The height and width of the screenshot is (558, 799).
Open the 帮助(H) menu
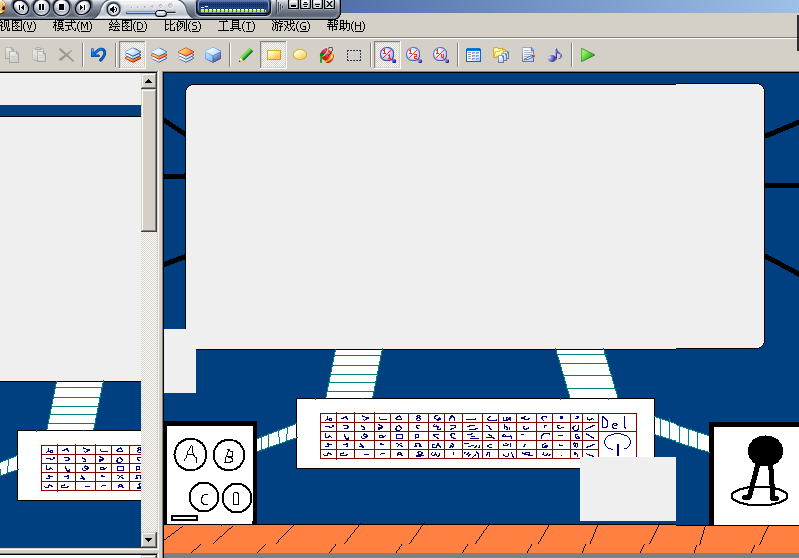346,25
